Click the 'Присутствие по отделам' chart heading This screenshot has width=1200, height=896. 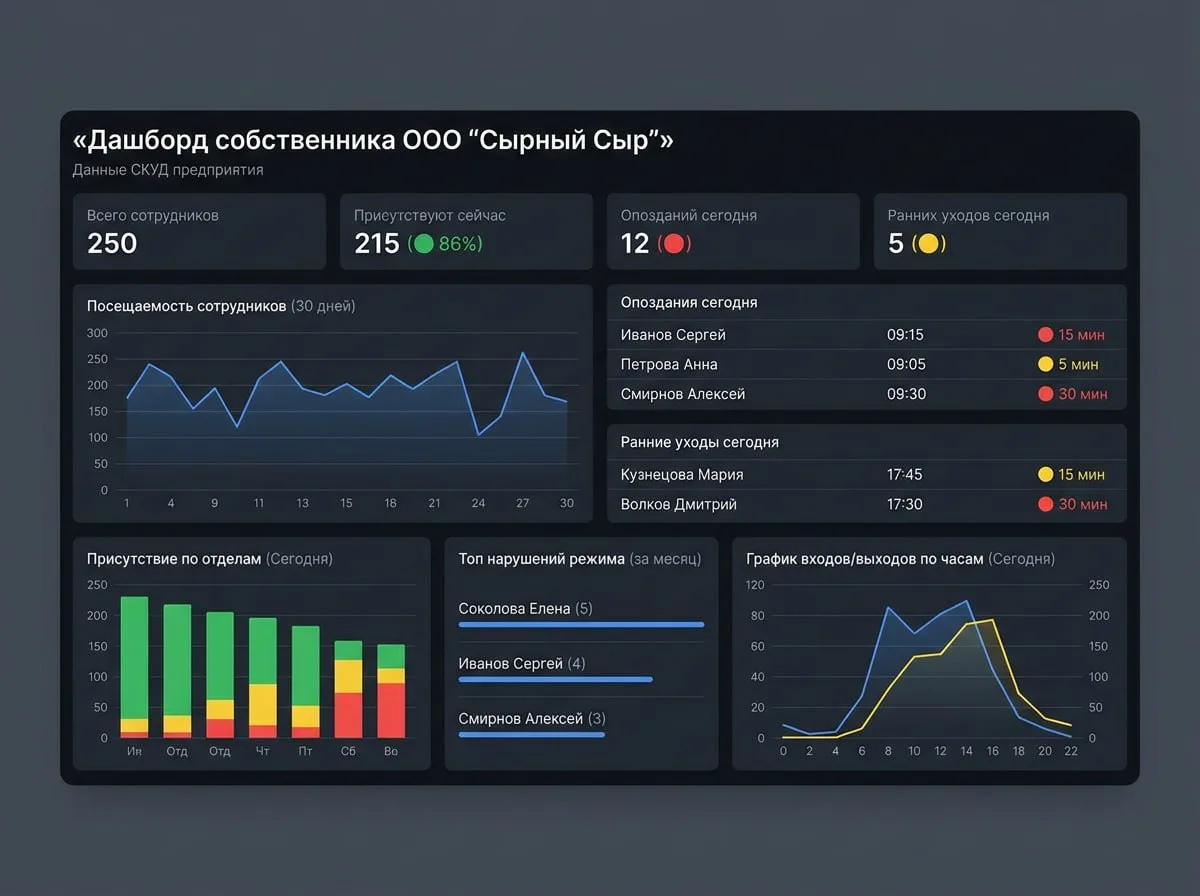pyautogui.click(x=210, y=559)
